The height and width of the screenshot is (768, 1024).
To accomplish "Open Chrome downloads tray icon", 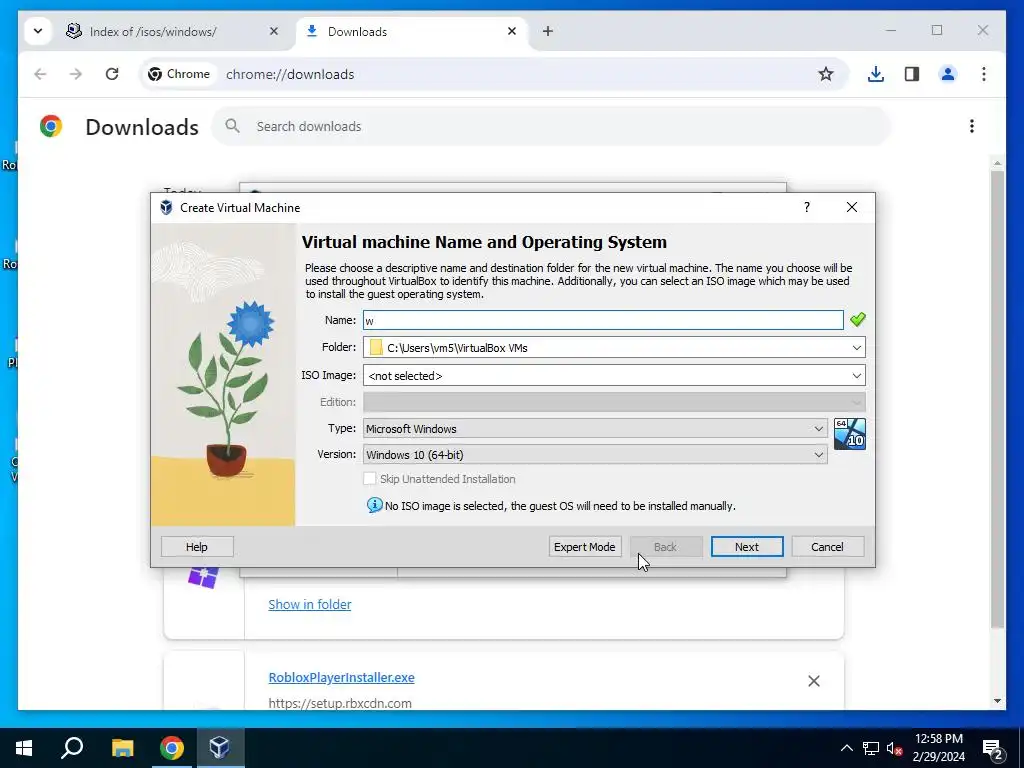I will click(876, 74).
